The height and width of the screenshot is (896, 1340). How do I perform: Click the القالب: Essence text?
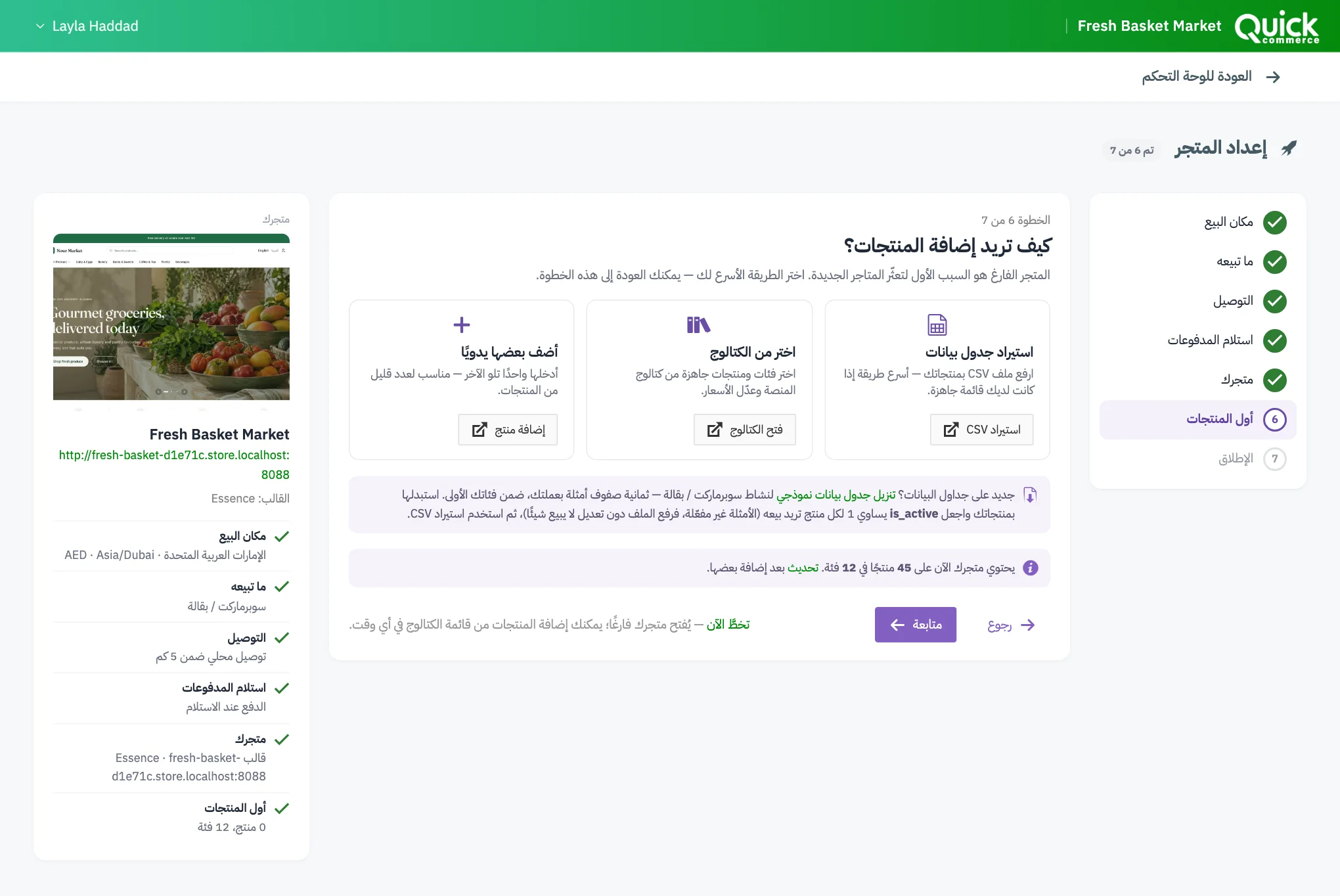coord(250,499)
